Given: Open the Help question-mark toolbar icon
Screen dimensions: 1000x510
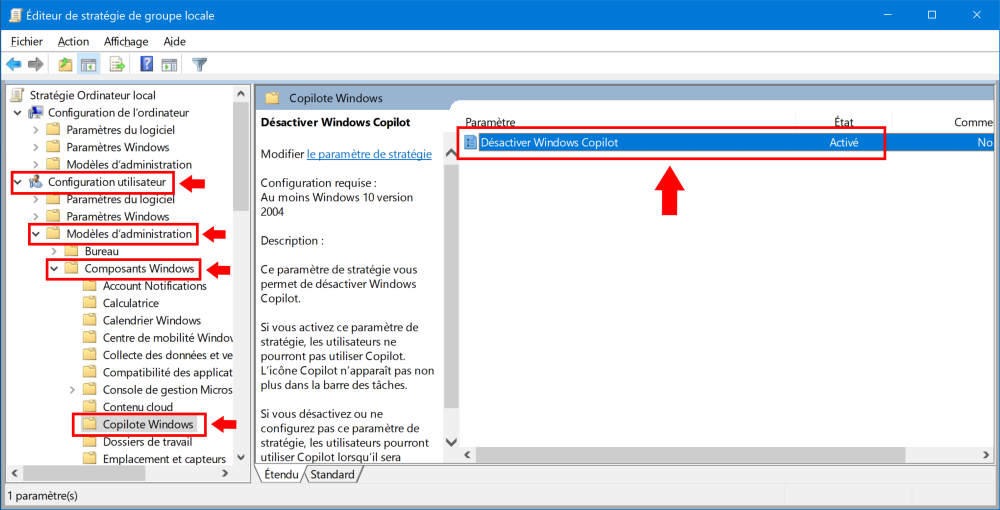Looking at the screenshot, I should point(147,64).
